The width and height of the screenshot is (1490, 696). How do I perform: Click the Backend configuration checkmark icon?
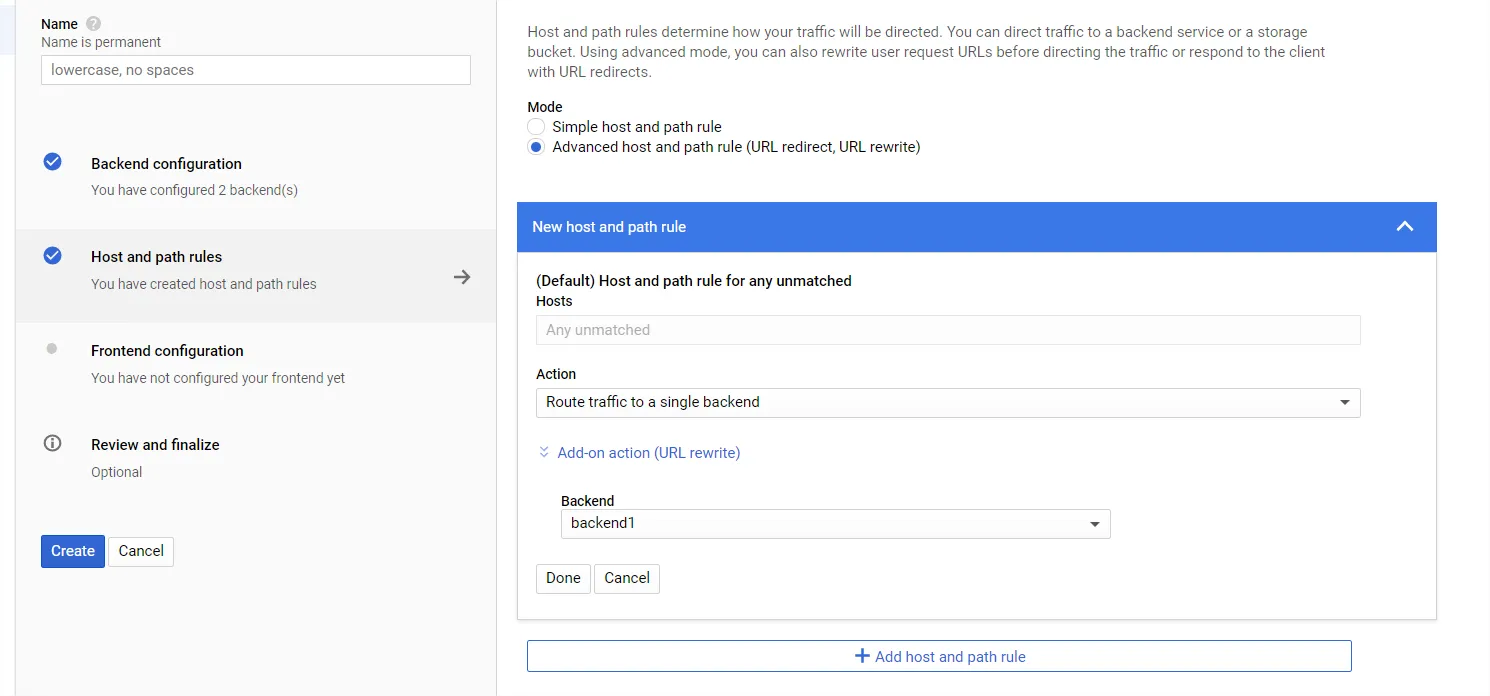(53, 162)
